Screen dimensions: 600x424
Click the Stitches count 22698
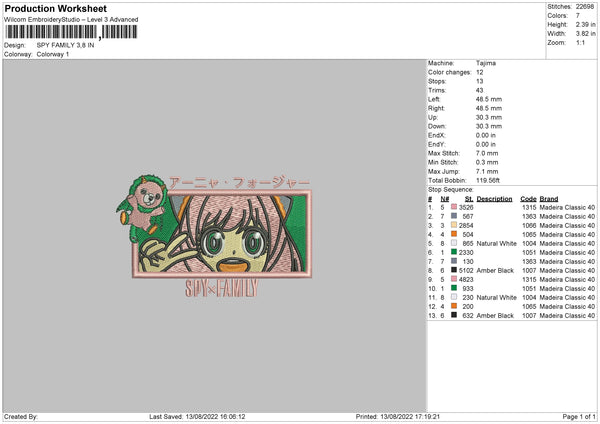(585, 7)
